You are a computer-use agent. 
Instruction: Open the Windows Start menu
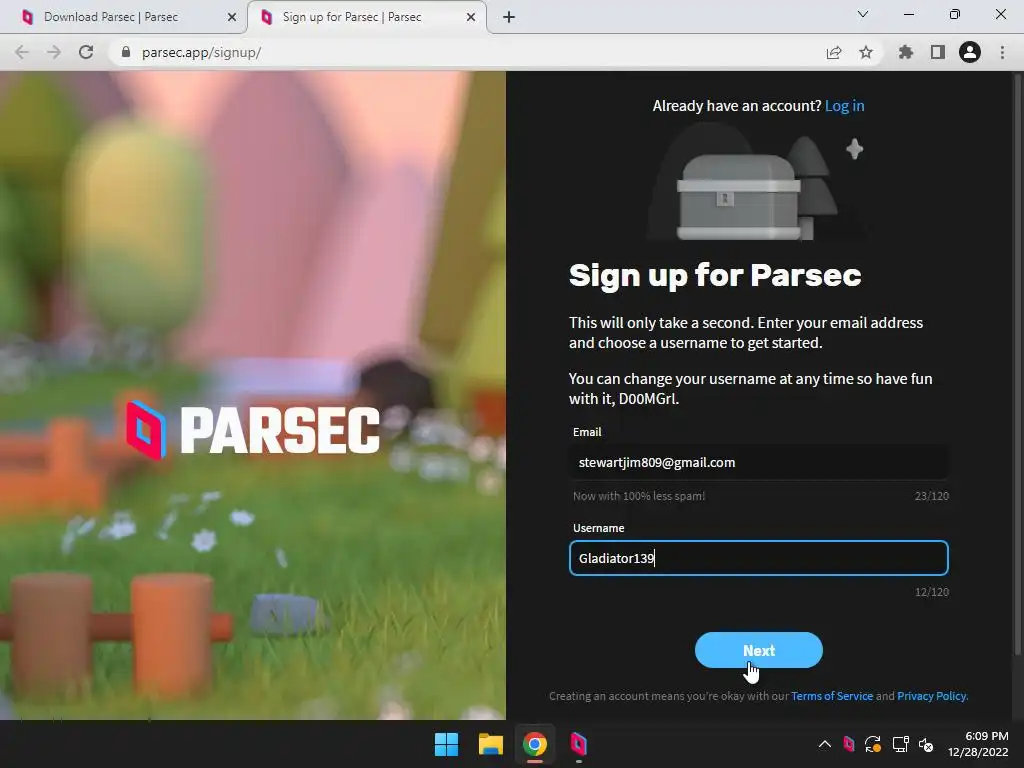(447, 744)
